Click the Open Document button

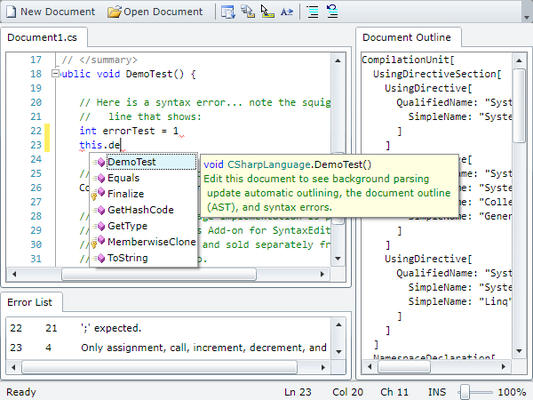coord(155,12)
